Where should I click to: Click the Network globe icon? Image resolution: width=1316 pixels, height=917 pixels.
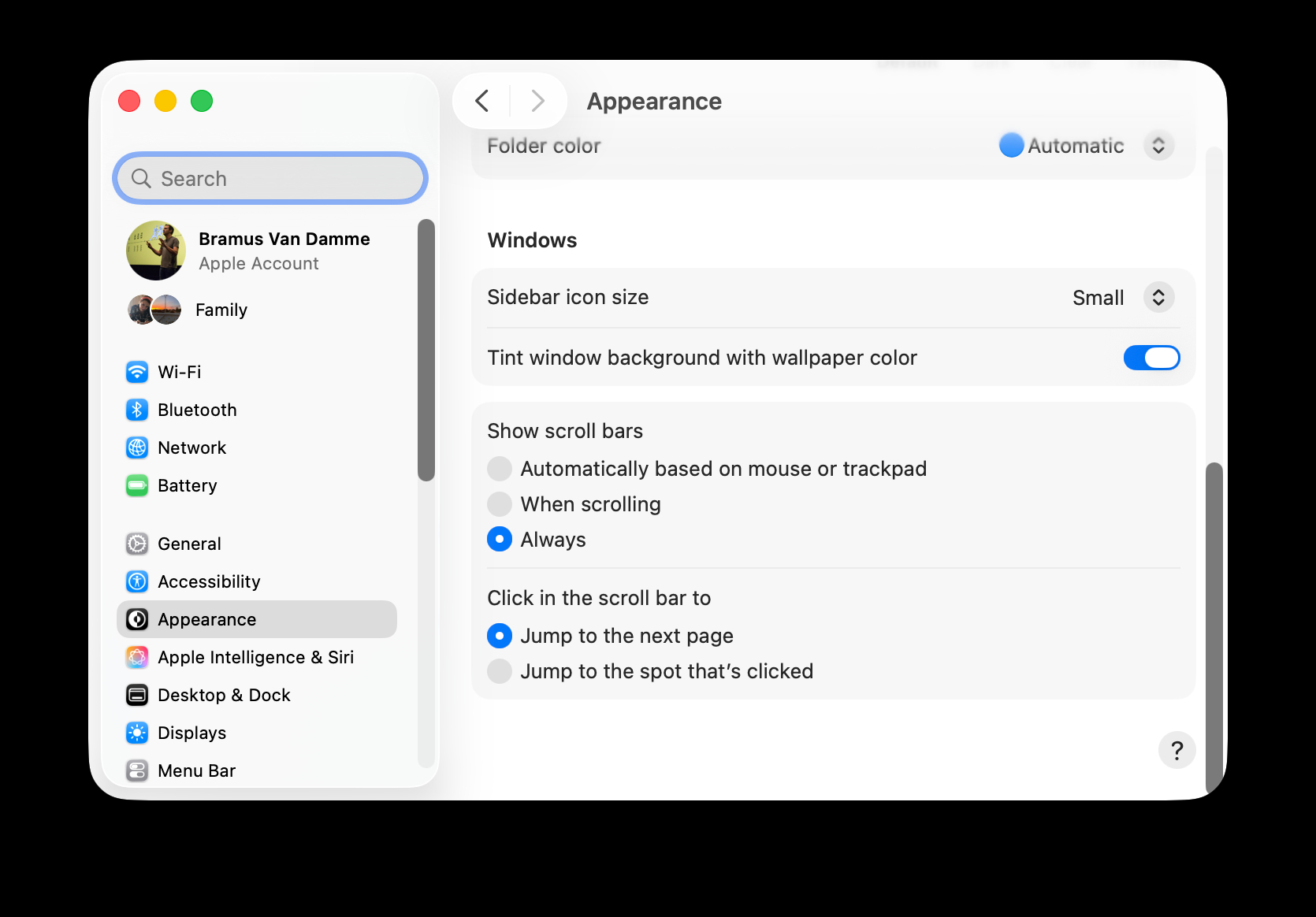pyautogui.click(x=137, y=447)
